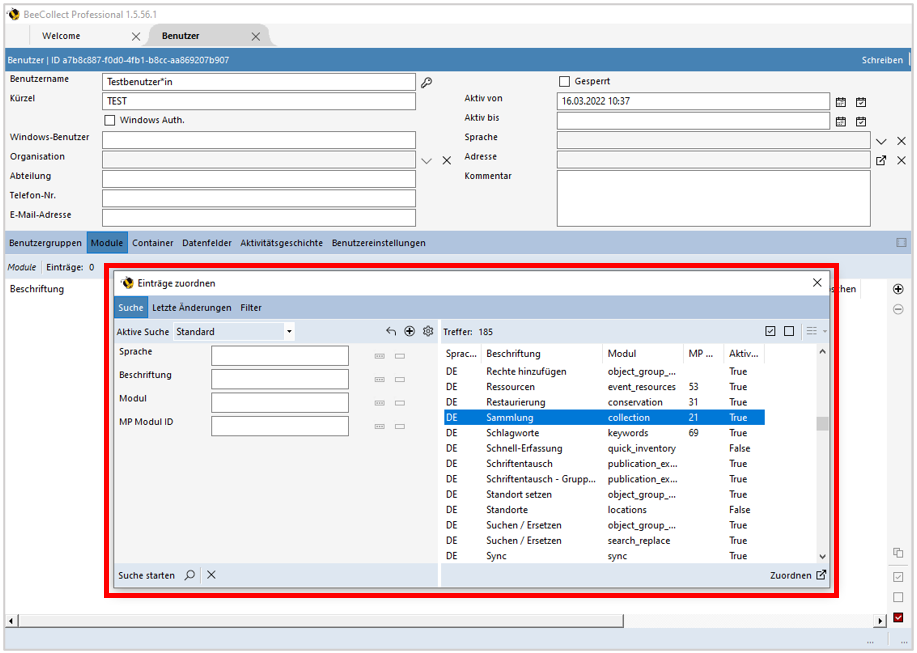Click the key icon beside Benutzername
Viewport: 917px width, 653px height.
pos(426,82)
